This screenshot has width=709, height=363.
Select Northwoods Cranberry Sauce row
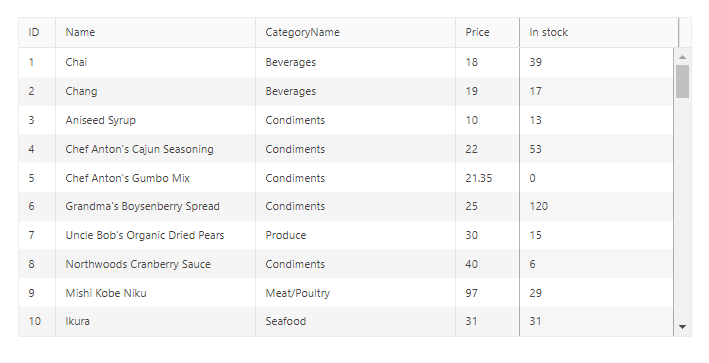pos(346,264)
